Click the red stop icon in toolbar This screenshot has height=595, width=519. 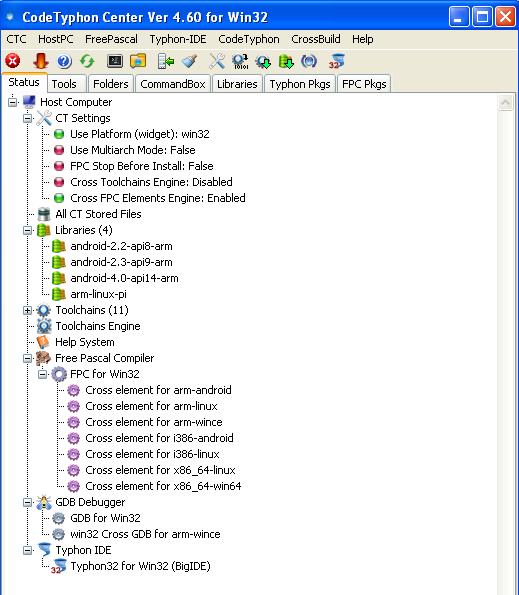point(13,61)
